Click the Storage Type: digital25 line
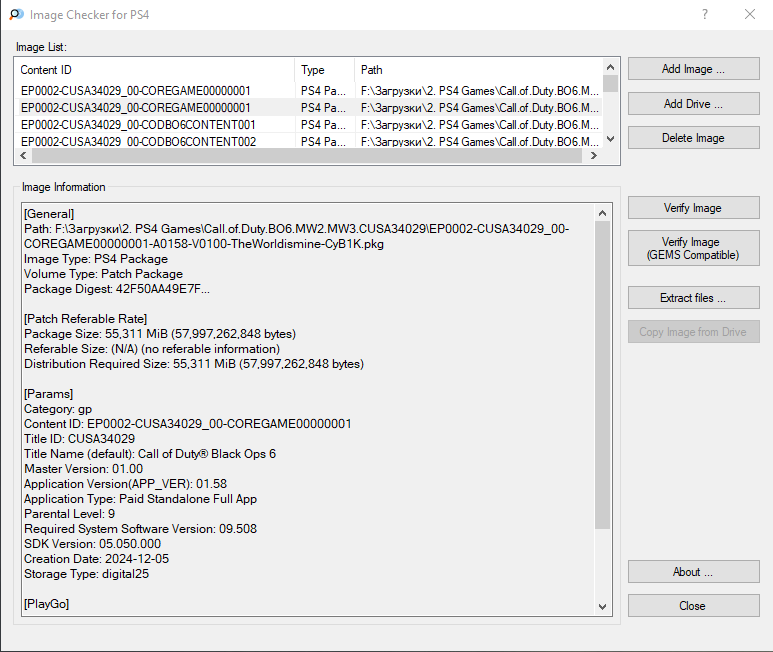This screenshot has height=652, width=773. tap(86, 574)
